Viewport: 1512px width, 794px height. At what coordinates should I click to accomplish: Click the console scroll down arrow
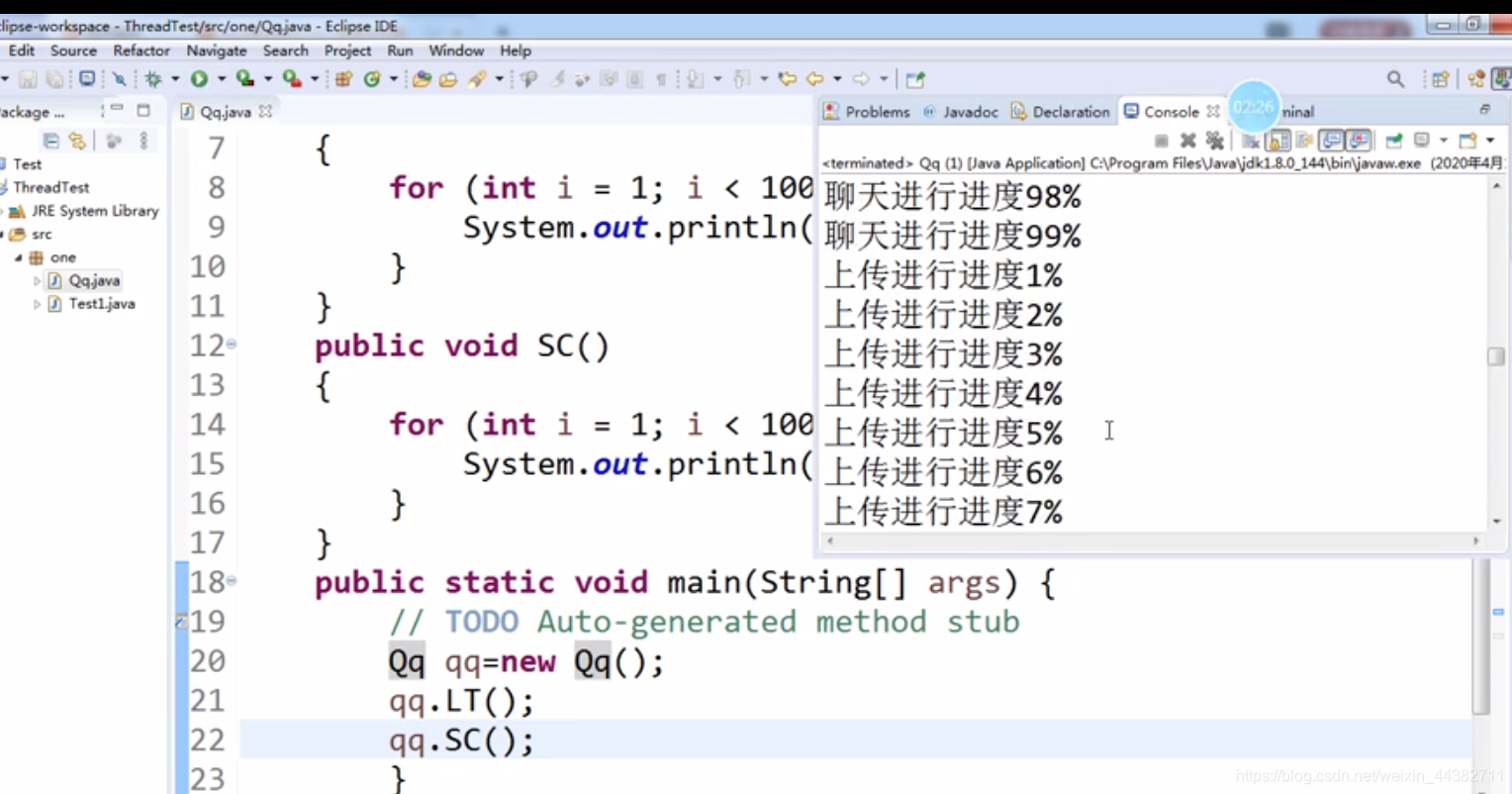coord(1496,521)
